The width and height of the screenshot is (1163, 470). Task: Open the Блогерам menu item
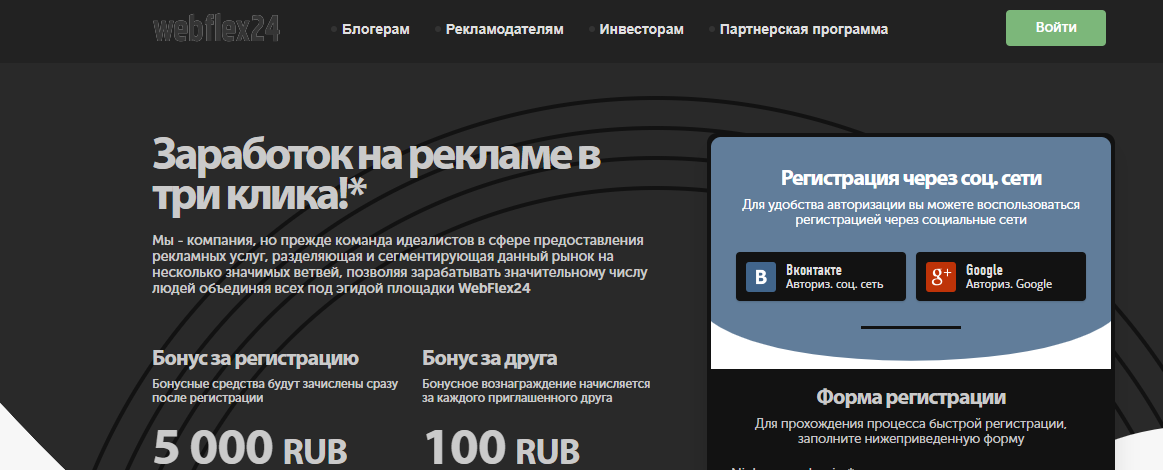click(375, 30)
